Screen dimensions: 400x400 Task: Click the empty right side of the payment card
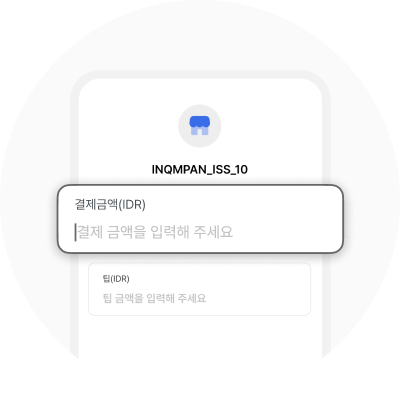pos(287,219)
